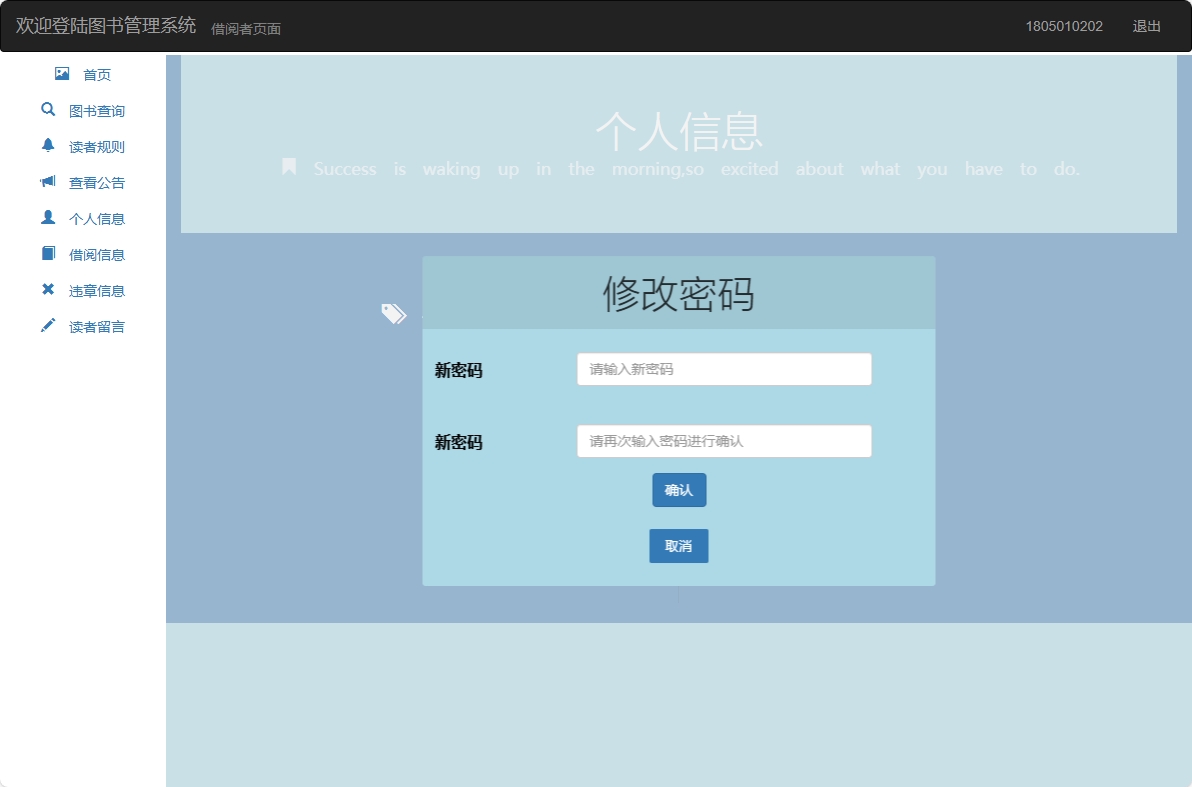
Task: Select the 首页 home image icon
Action: [x=62, y=73]
